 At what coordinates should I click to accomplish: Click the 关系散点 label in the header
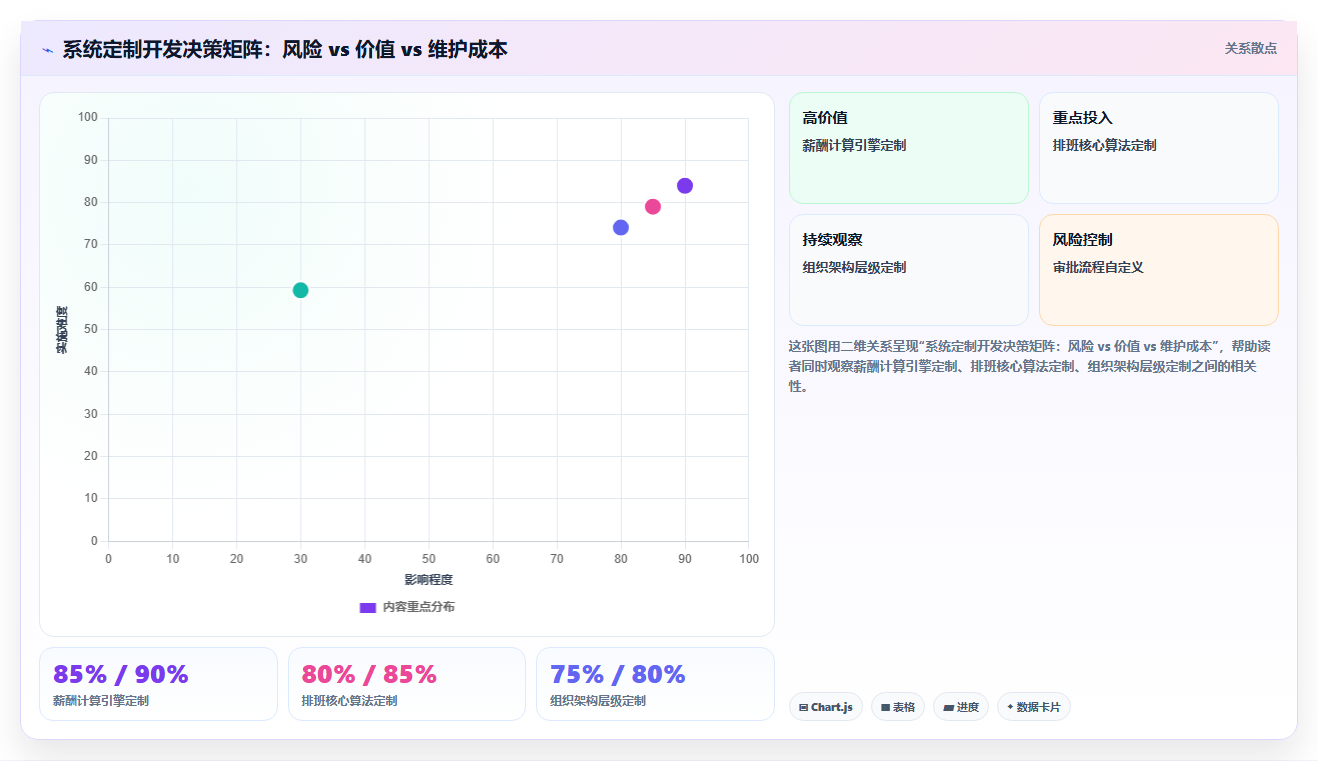pos(1250,48)
